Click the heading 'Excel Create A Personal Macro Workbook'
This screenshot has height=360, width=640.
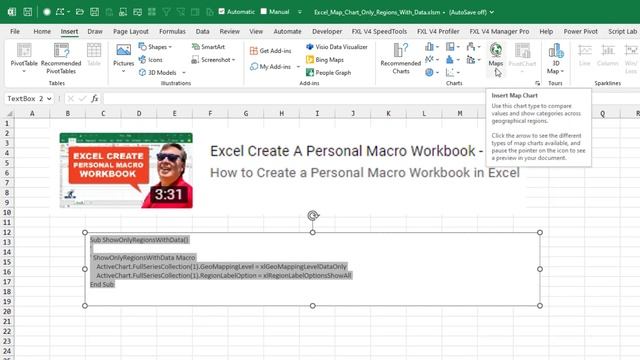tap(343, 151)
